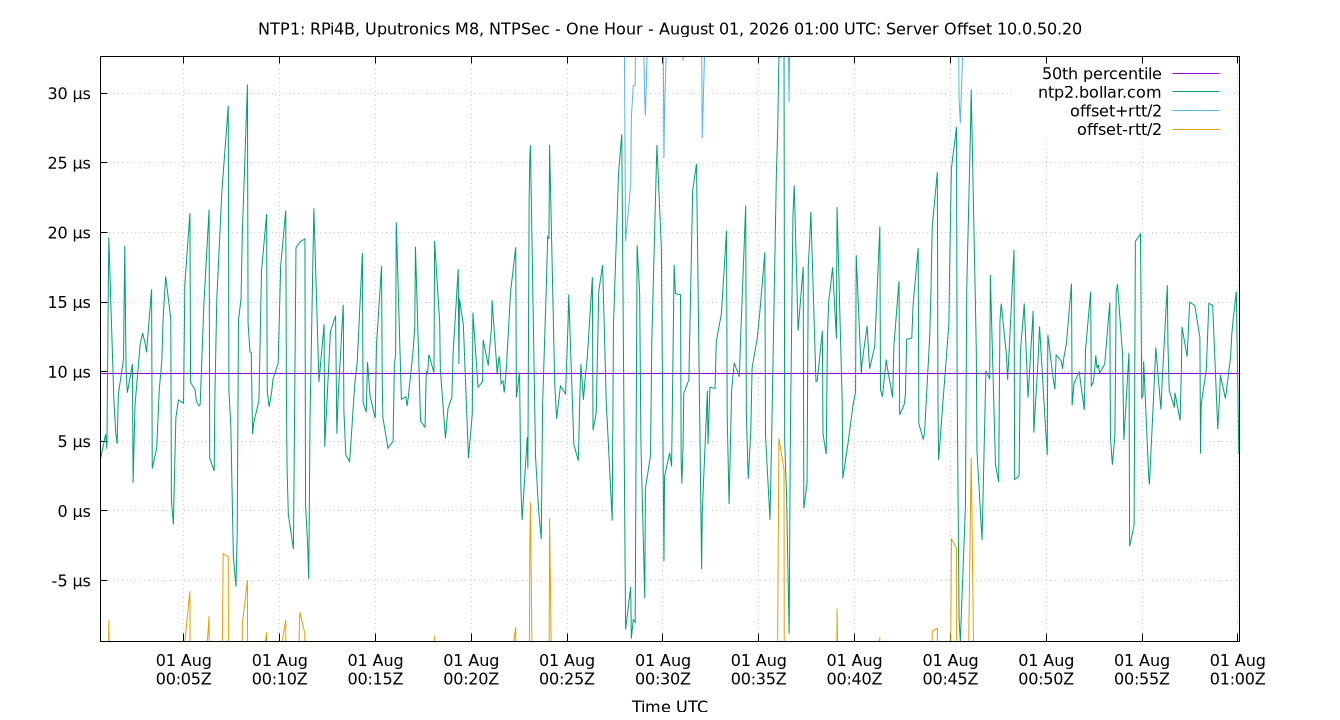The width and height of the screenshot is (1340, 720).
Task: Click the '25 µs' y-axis label
Action: coord(67,163)
